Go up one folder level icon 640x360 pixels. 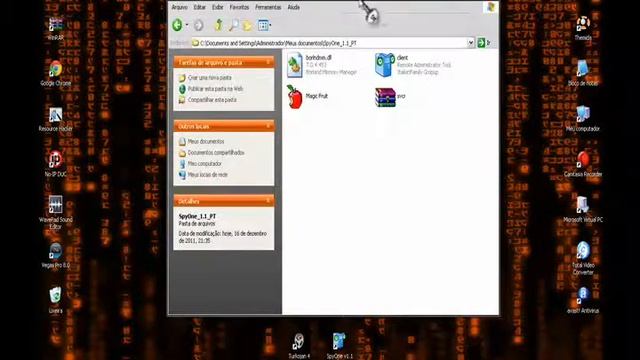(219, 25)
